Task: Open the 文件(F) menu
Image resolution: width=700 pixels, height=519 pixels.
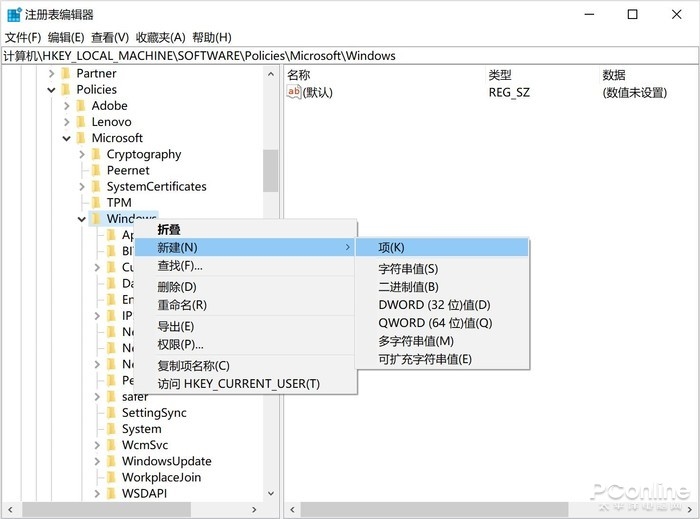Action: (23, 37)
